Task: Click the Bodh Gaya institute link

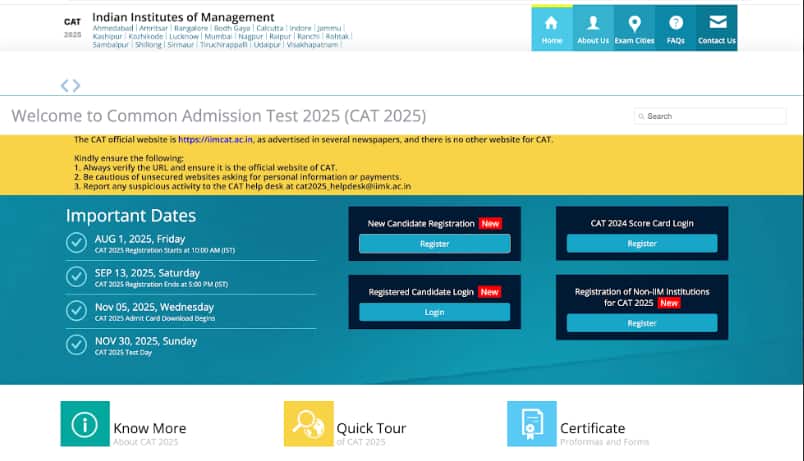Action: pos(232,28)
